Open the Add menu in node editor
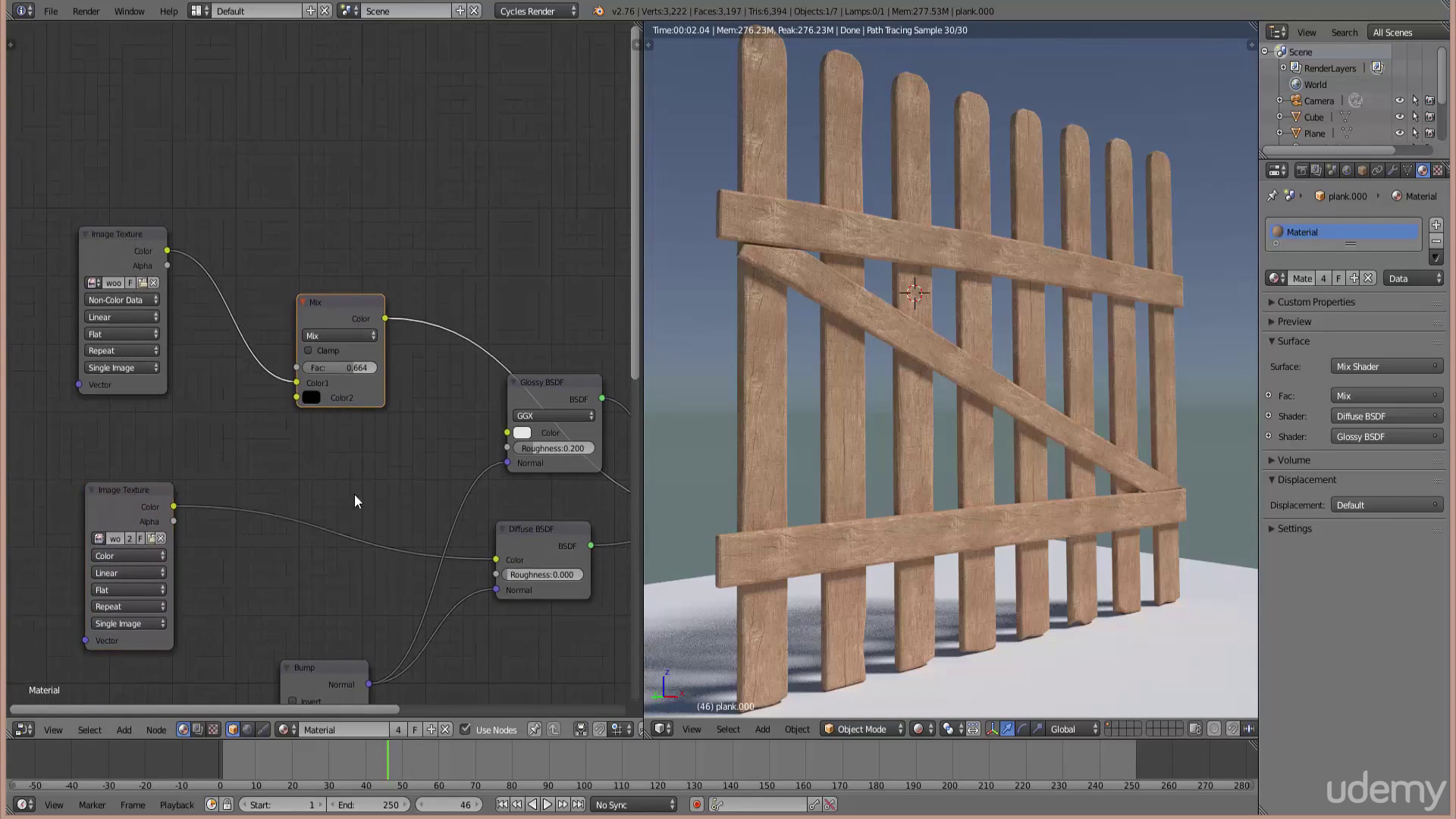Viewport: 1456px width, 819px height. pyautogui.click(x=124, y=730)
